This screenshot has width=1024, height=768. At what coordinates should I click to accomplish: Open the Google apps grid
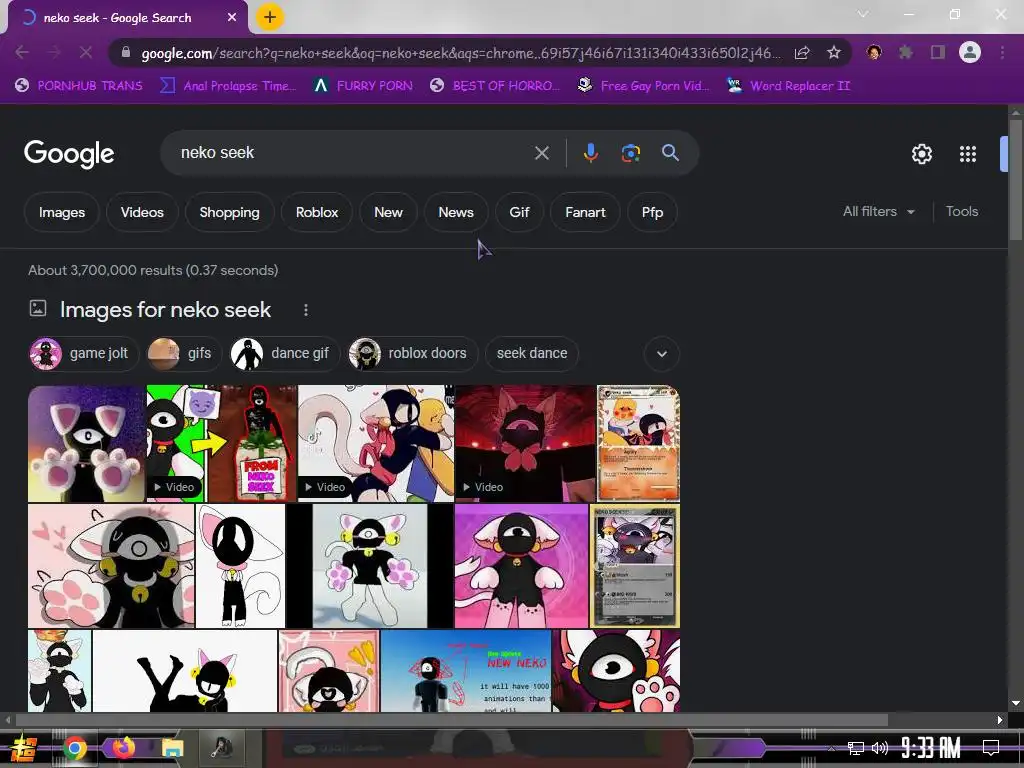[x=968, y=154]
